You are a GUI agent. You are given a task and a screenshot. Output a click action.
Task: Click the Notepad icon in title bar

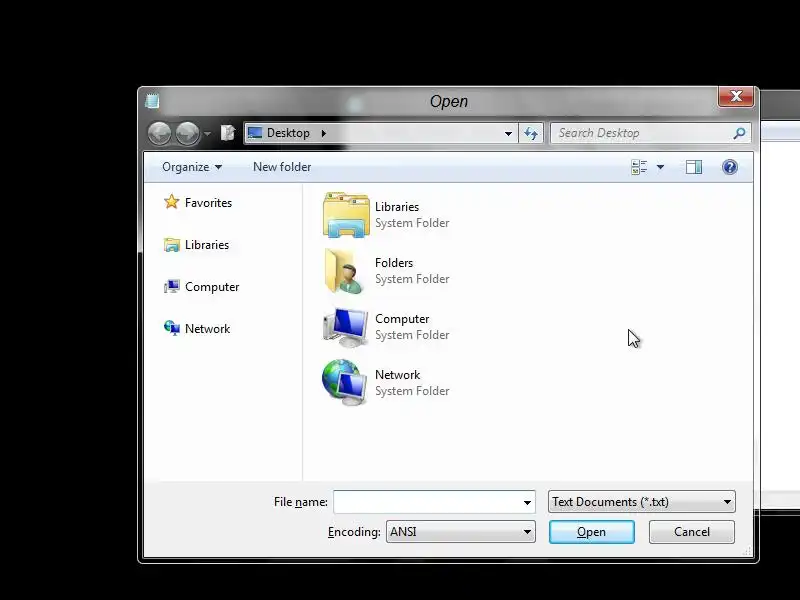[153, 101]
